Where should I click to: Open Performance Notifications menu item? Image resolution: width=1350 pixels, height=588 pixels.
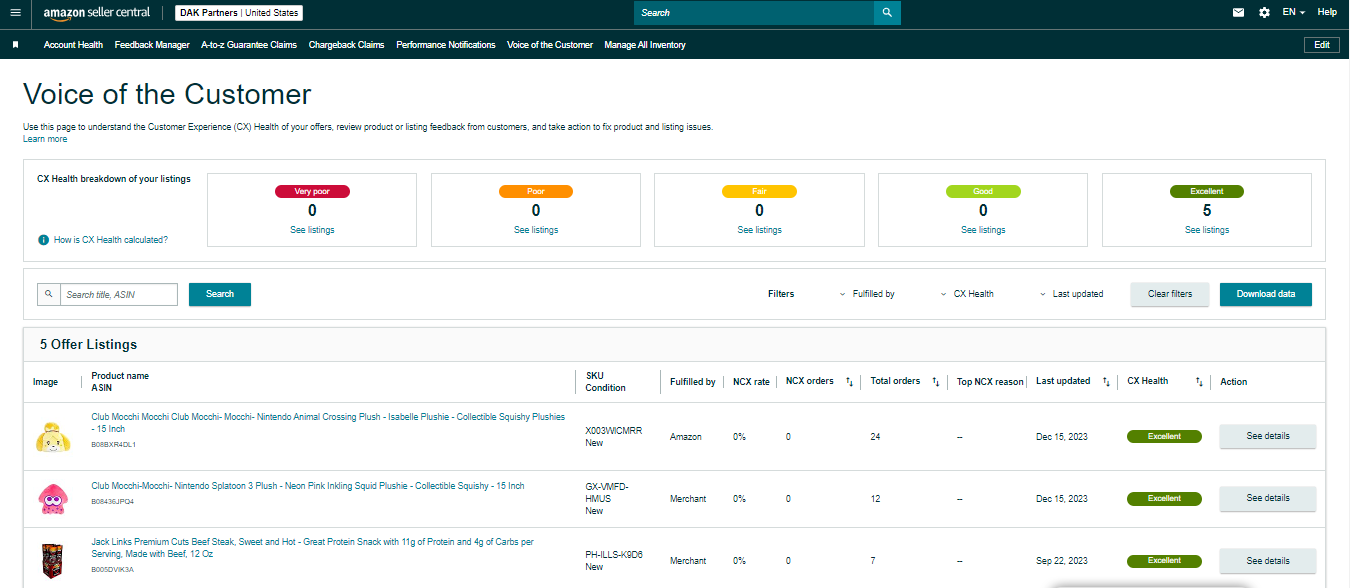[446, 45]
